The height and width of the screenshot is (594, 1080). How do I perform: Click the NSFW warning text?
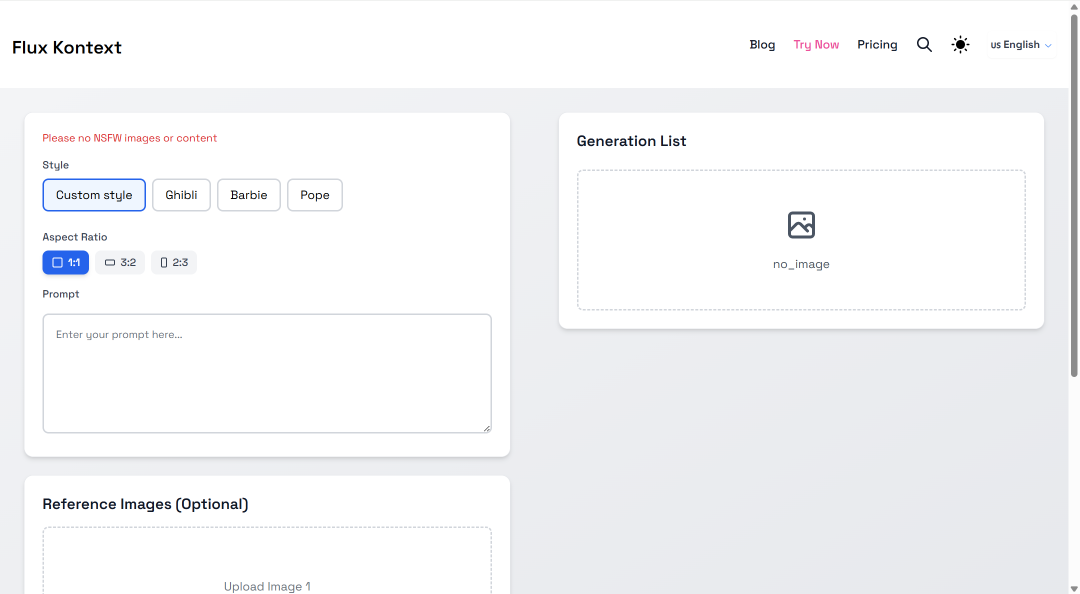[129, 138]
